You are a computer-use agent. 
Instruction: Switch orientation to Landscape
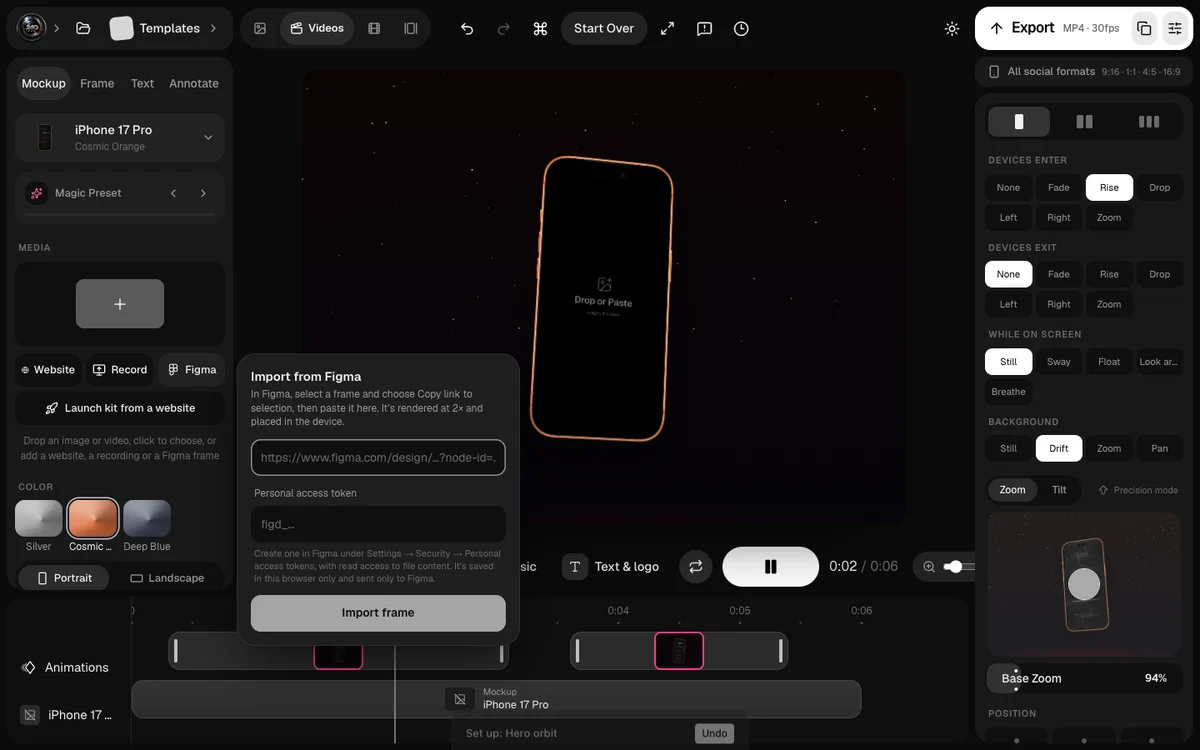pyautogui.click(x=167, y=578)
